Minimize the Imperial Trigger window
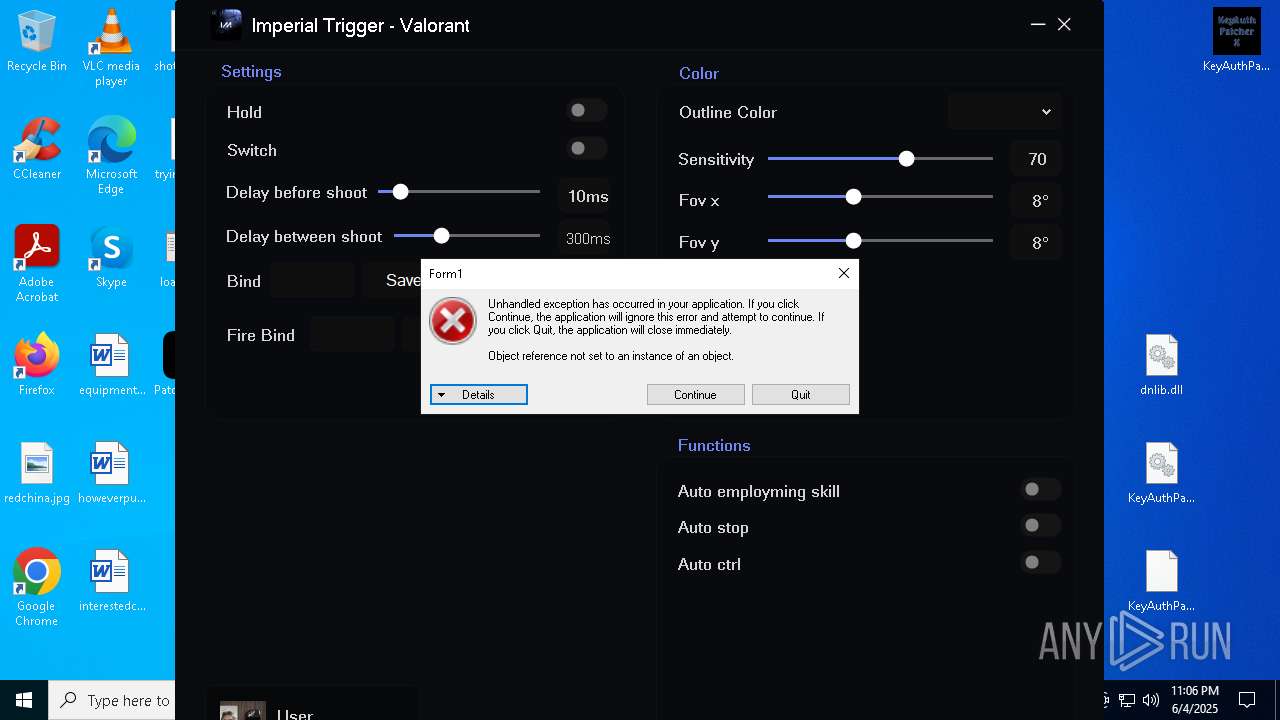1280x720 pixels. 1038,24
